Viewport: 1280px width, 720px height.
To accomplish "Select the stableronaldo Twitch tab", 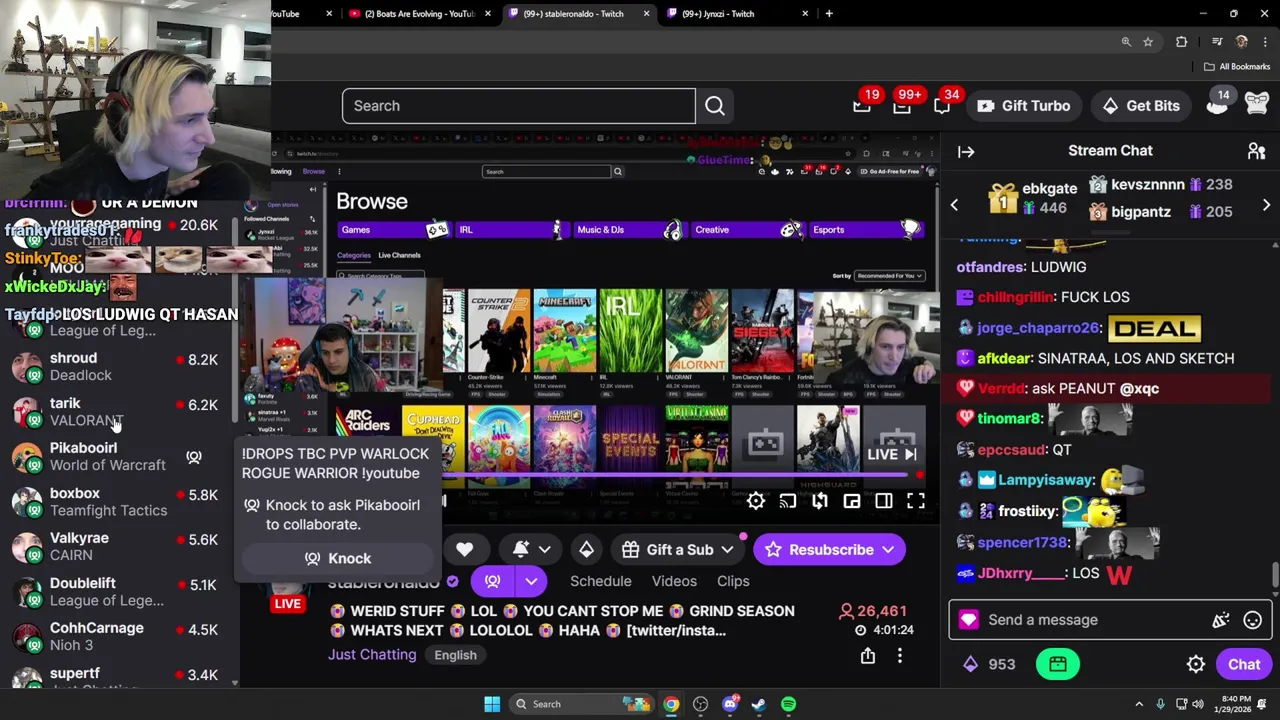I will (578, 14).
